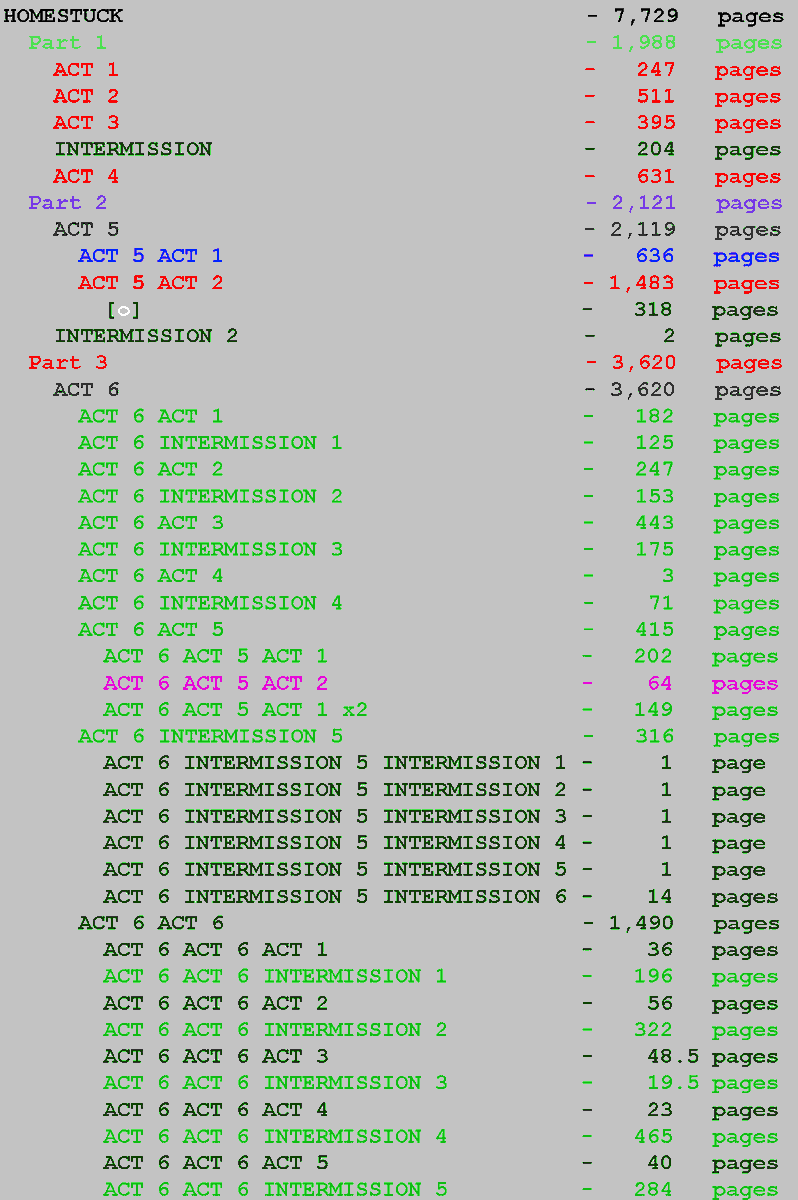The width and height of the screenshot is (798, 1200).
Task: Click ACT 6 INTERMISSION 1 label
Action: 210,443
